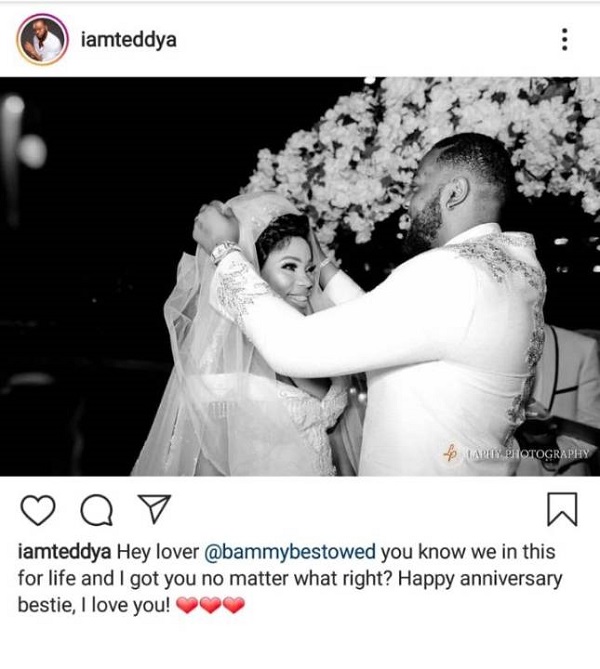
Task: Open the three-dot more options menu
Action: [564, 40]
